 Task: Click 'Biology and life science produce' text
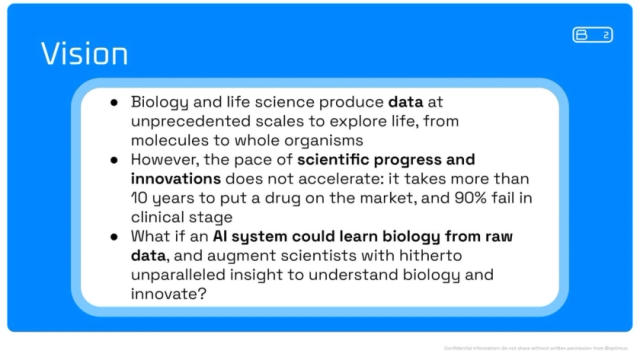(258, 102)
